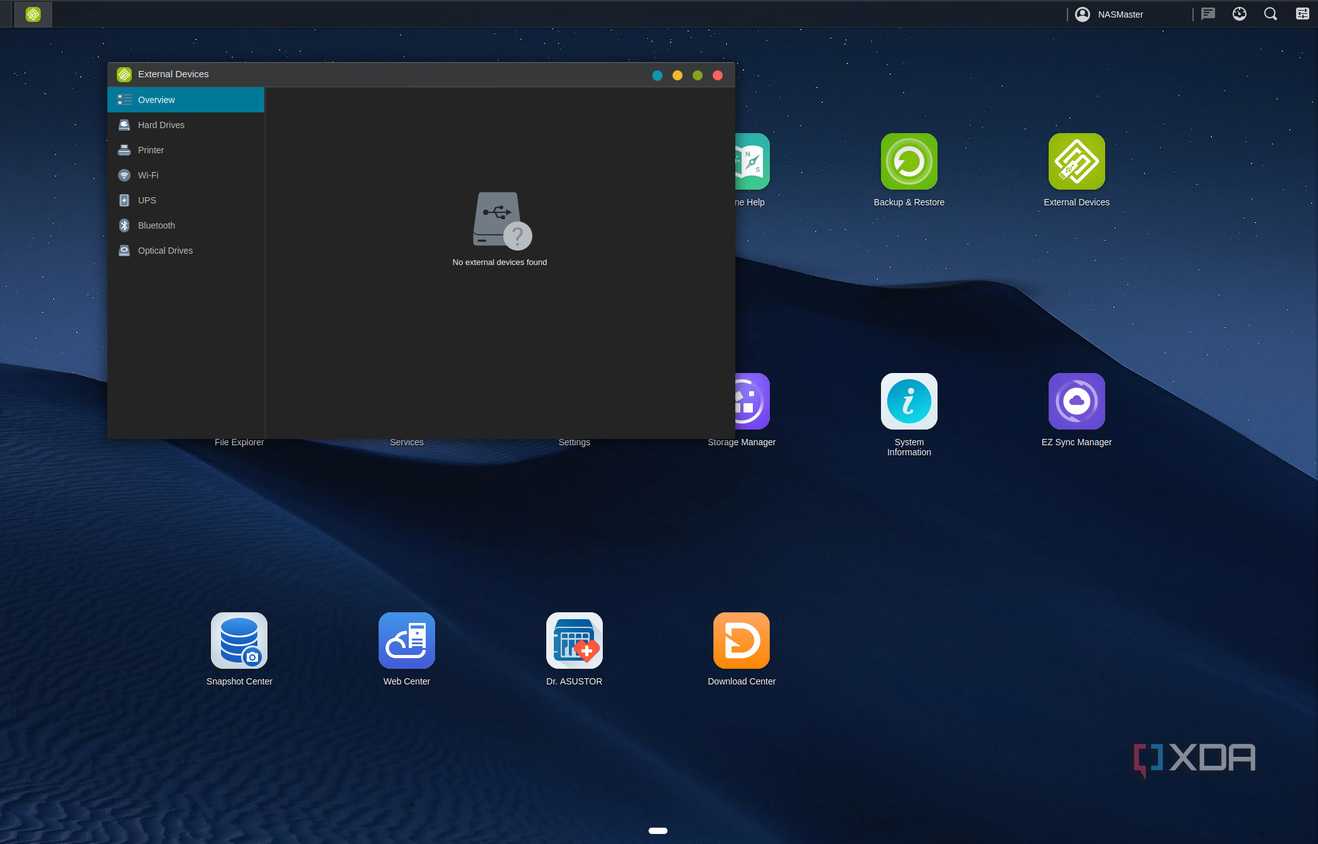The image size is (1318, 844).
Task: Open EZ Sync Manager
Action: [1076, 401]
